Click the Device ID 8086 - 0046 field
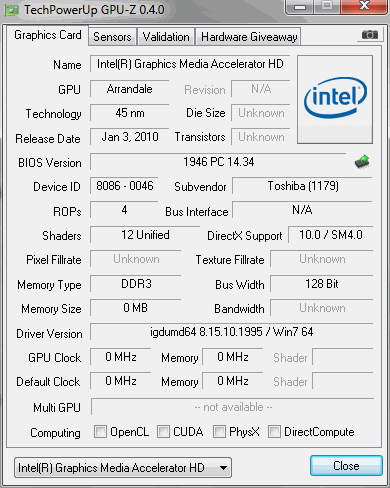This screenshot has width=390, height=488. click(124, 186)
